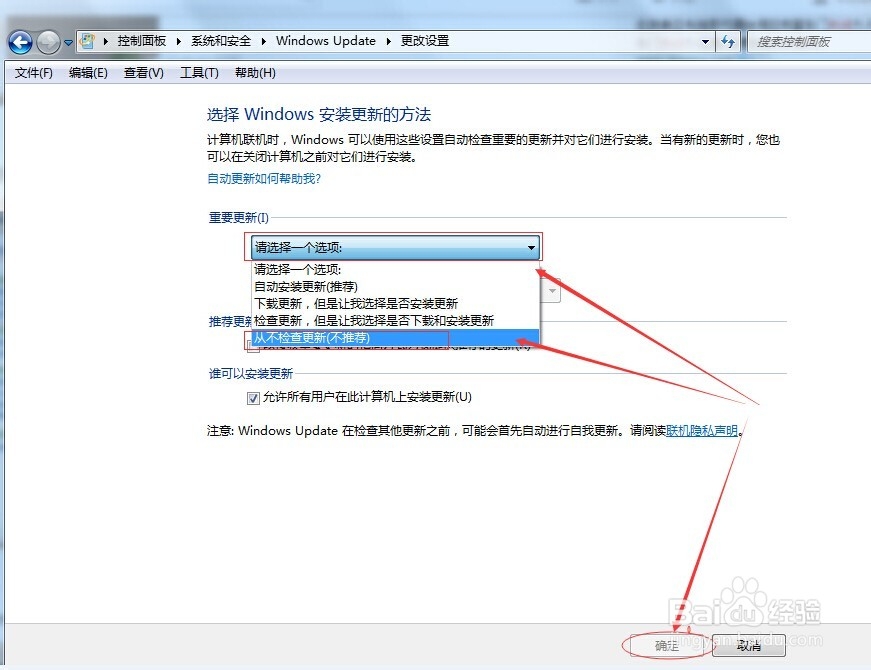Screen dimensions: 871x670
Task: Select 下载更新，但是让我选择是否安装更新 option
Action: click(395, 304)
